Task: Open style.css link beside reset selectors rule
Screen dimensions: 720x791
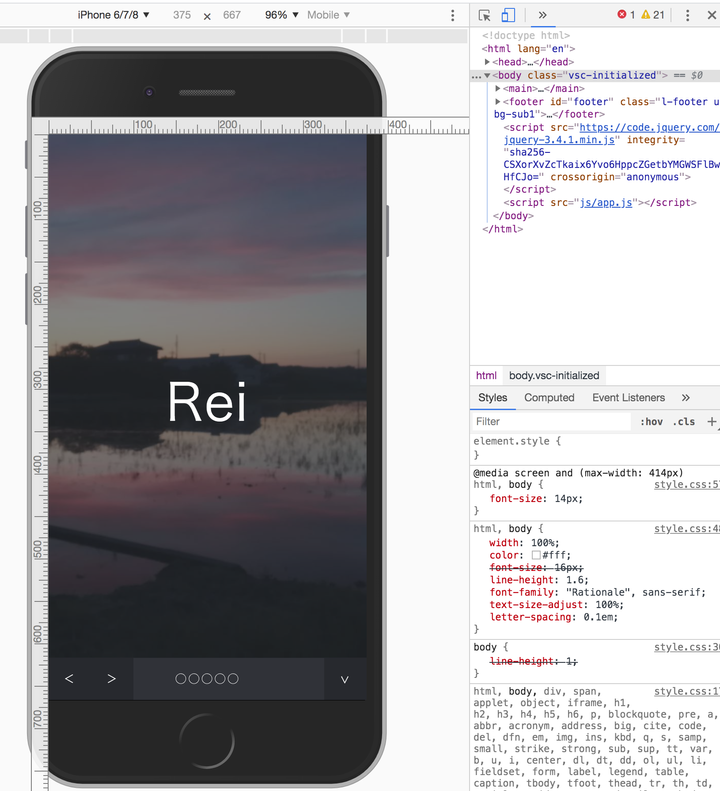Action: (x=687, y=692)
